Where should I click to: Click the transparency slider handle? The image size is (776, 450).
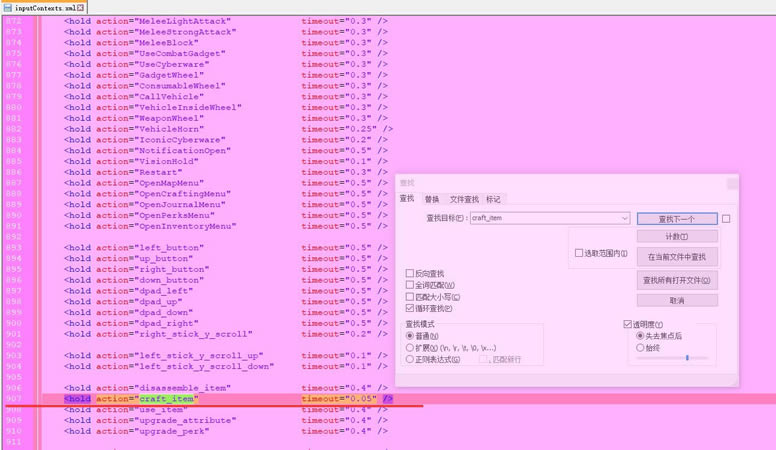(x=687, y=357)
